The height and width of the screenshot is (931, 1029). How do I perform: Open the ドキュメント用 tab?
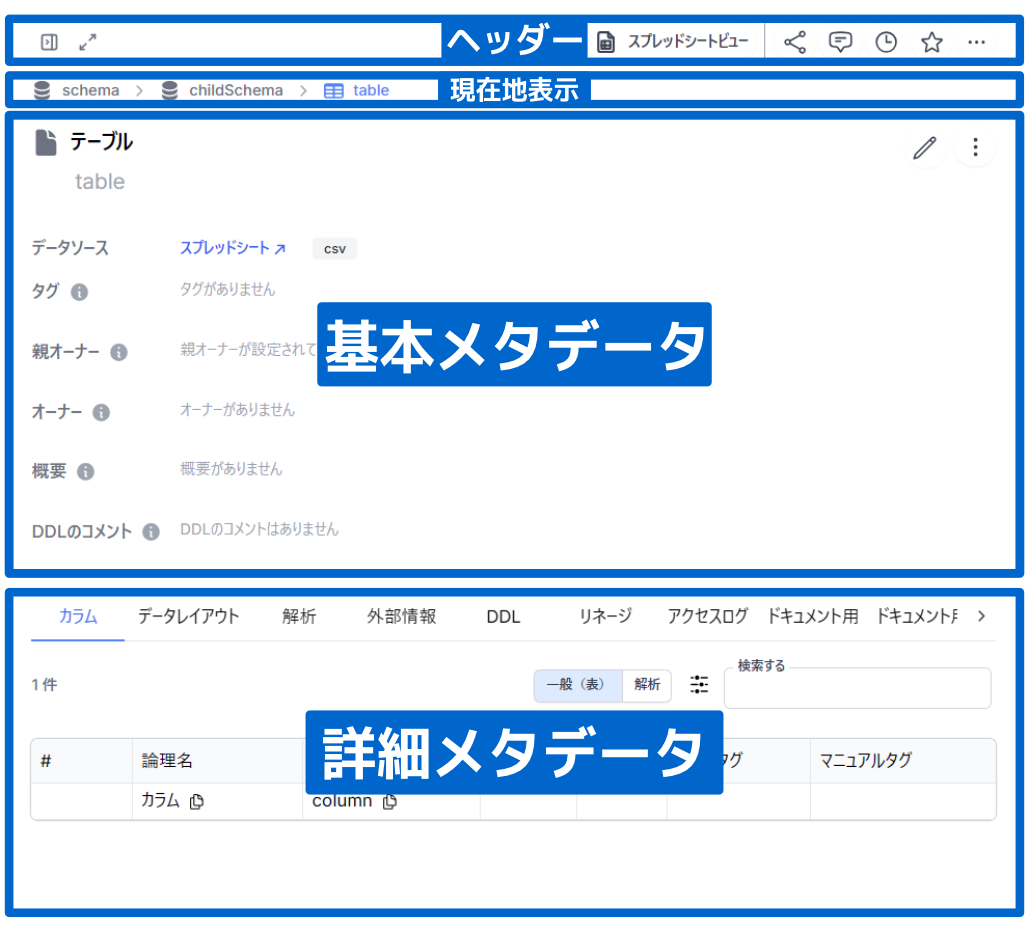click(812, 617)
